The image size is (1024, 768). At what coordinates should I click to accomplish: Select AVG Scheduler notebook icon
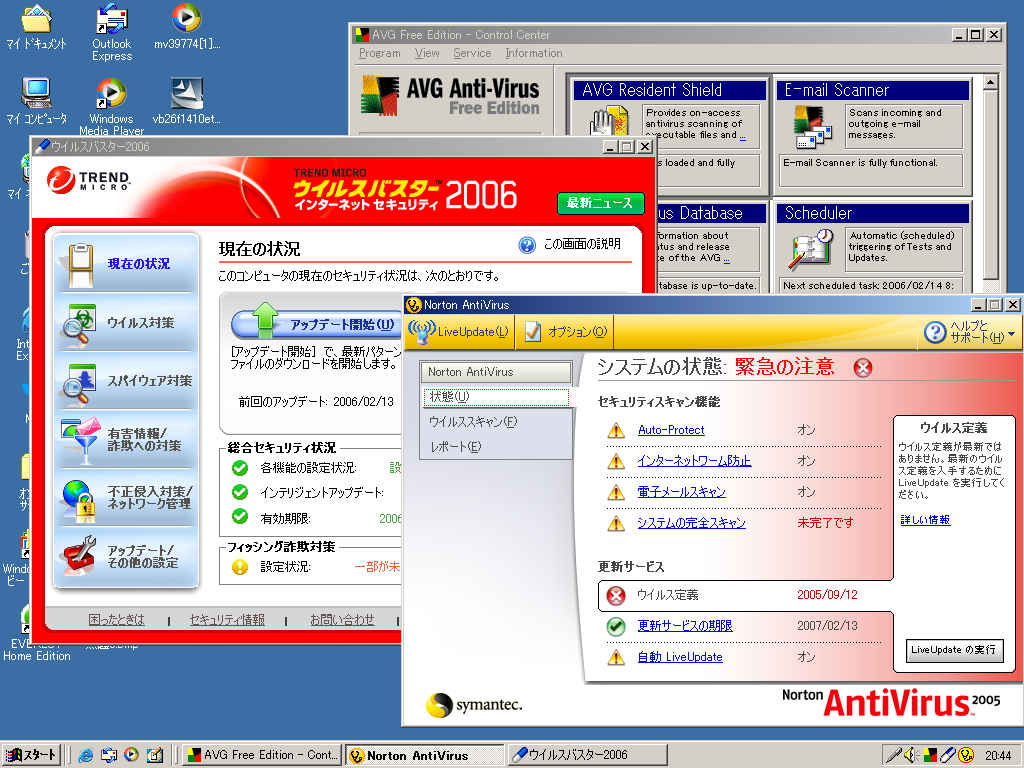coord(812,249)
